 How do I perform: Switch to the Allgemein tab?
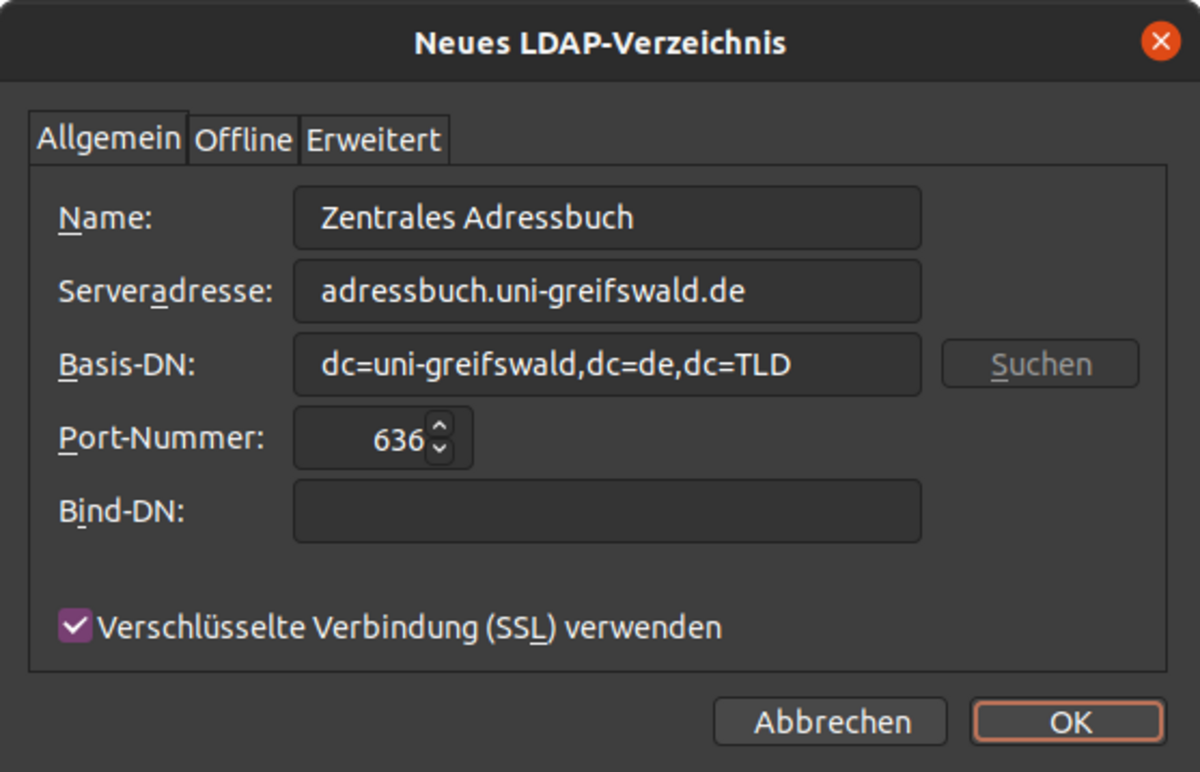pyautogui.click(x=108, y=138)
